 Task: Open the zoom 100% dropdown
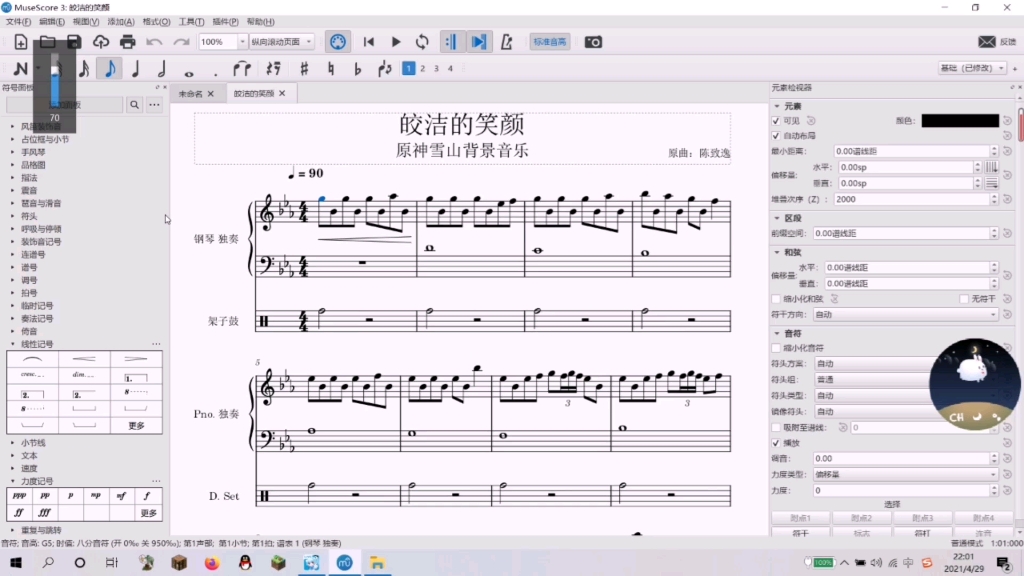[242, 42]
